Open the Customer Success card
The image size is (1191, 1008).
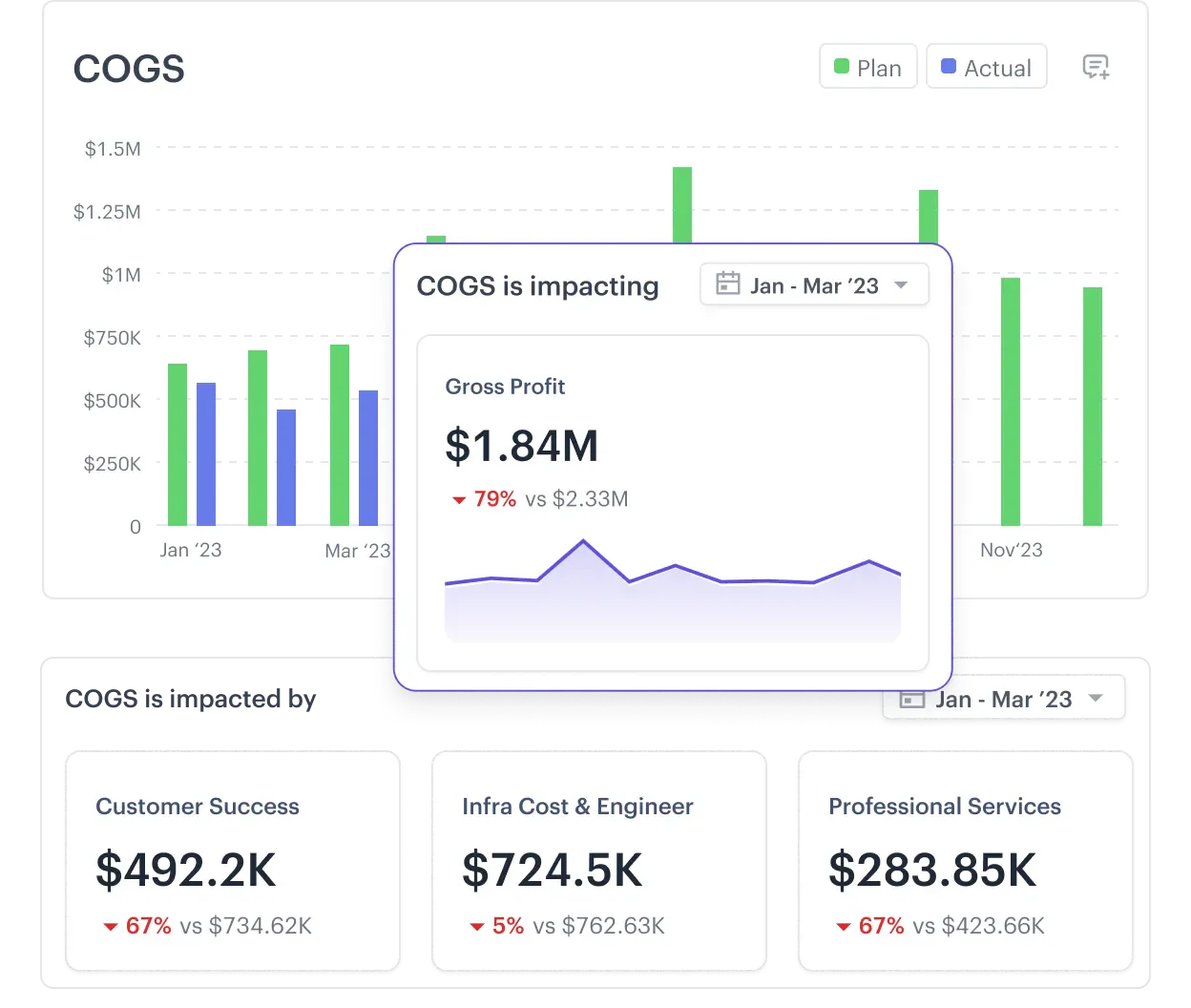click(x=233, y=861)
